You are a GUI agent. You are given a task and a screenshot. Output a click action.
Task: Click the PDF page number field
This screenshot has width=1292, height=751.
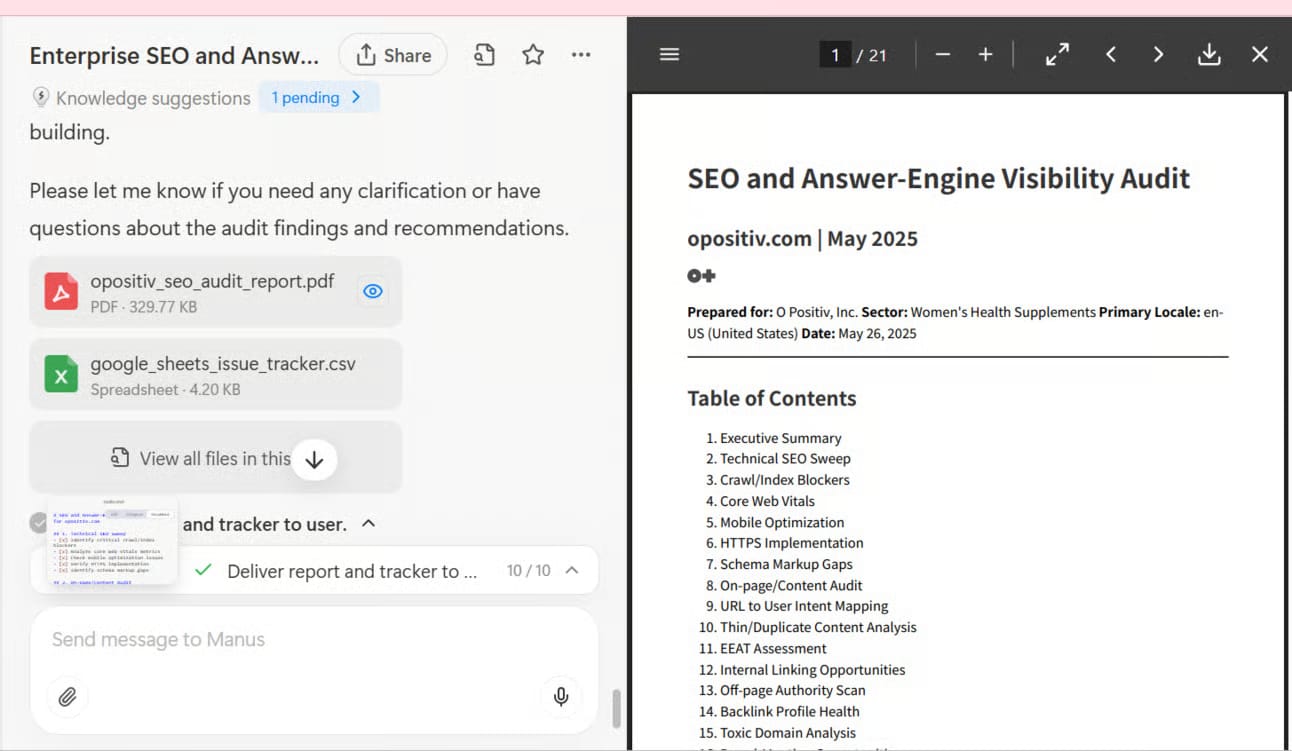[834, 55]
